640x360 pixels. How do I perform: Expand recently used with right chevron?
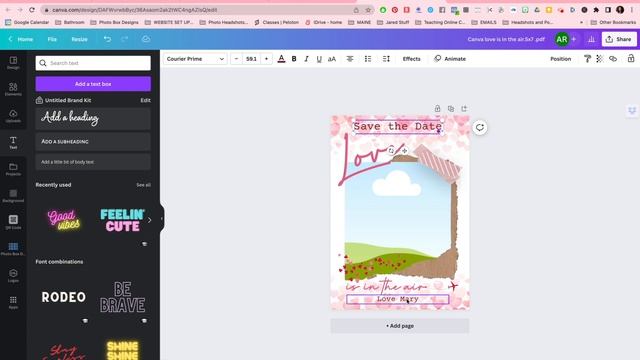point(149,220)
